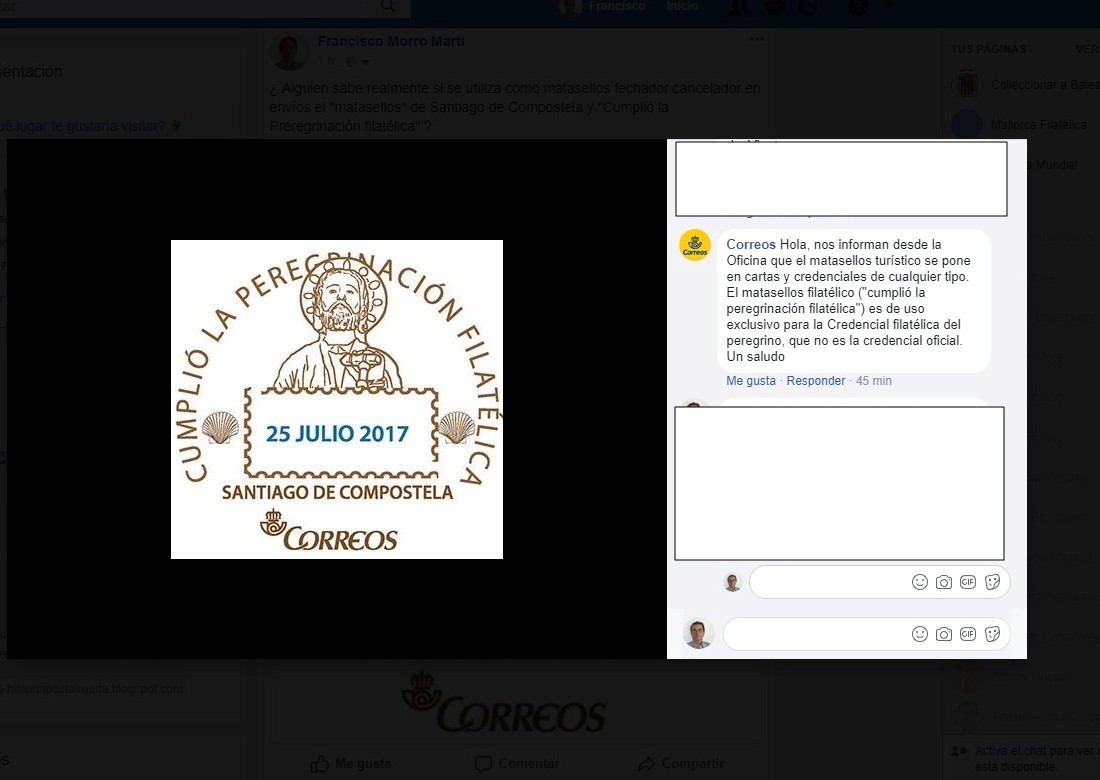Viewport: 1100px width, 780px height.
Task: Click the TUS PÁGINAS heading
Action: tap(988, 49)
